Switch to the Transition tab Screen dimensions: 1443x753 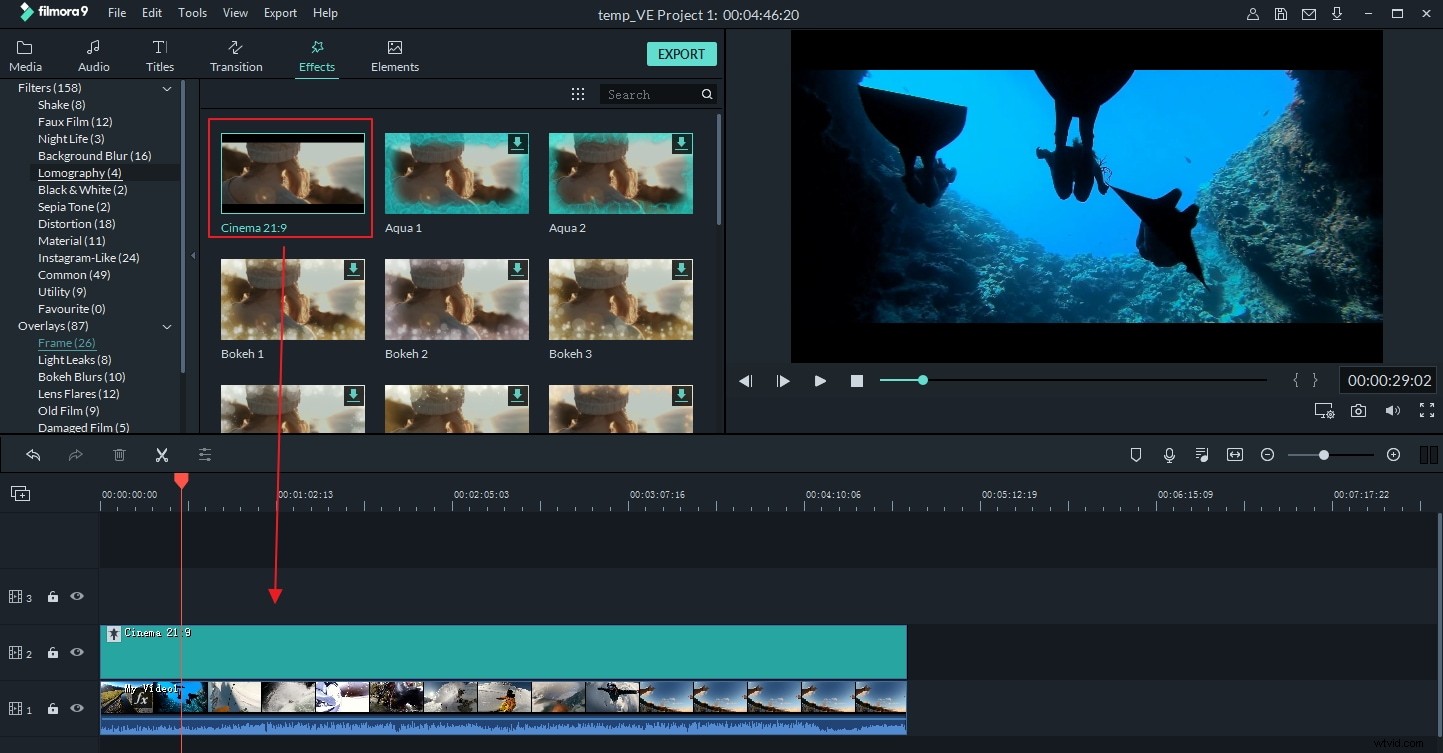pos(236,54)
